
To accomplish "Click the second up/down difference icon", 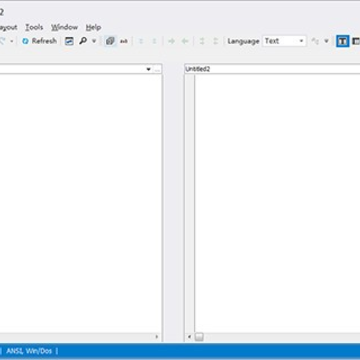I will [154, 41].
